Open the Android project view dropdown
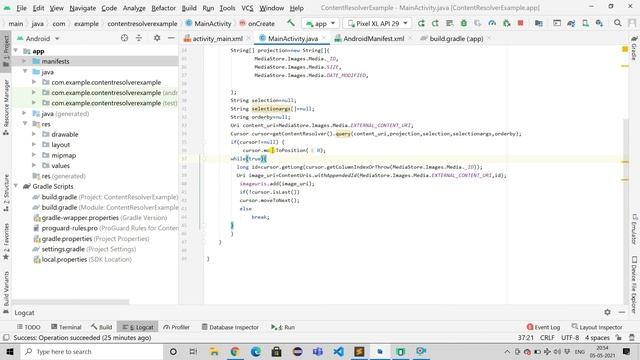This screenshot has height=360, width=640. click(38, 38)
